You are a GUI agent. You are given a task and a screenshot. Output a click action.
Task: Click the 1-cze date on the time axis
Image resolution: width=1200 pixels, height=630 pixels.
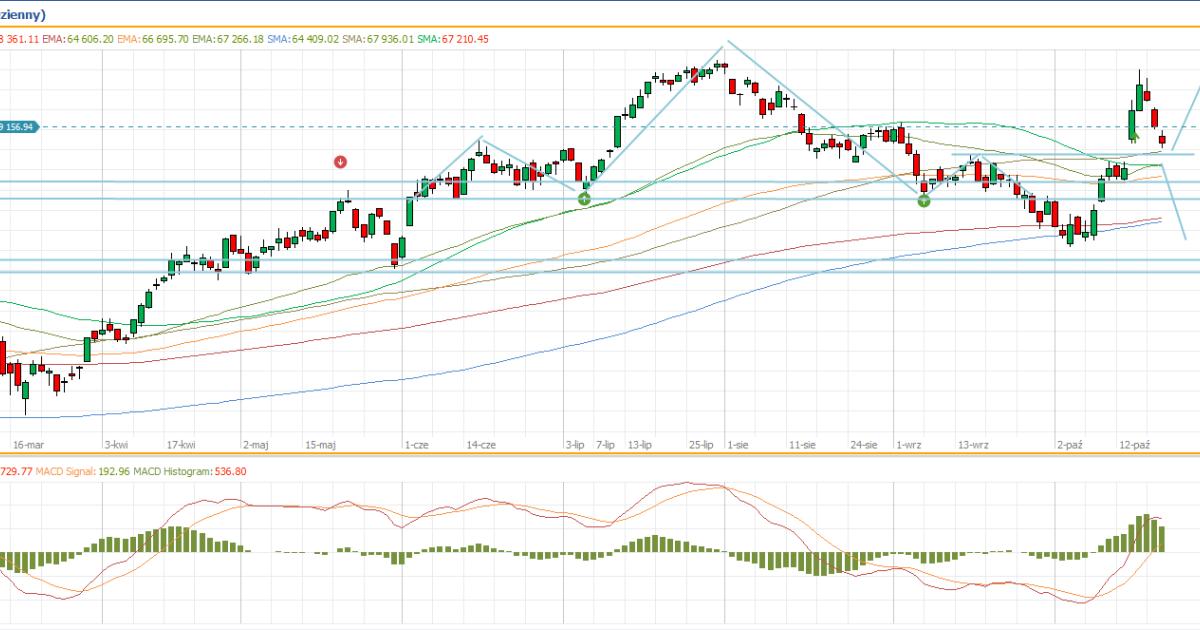tap(417, 444)
